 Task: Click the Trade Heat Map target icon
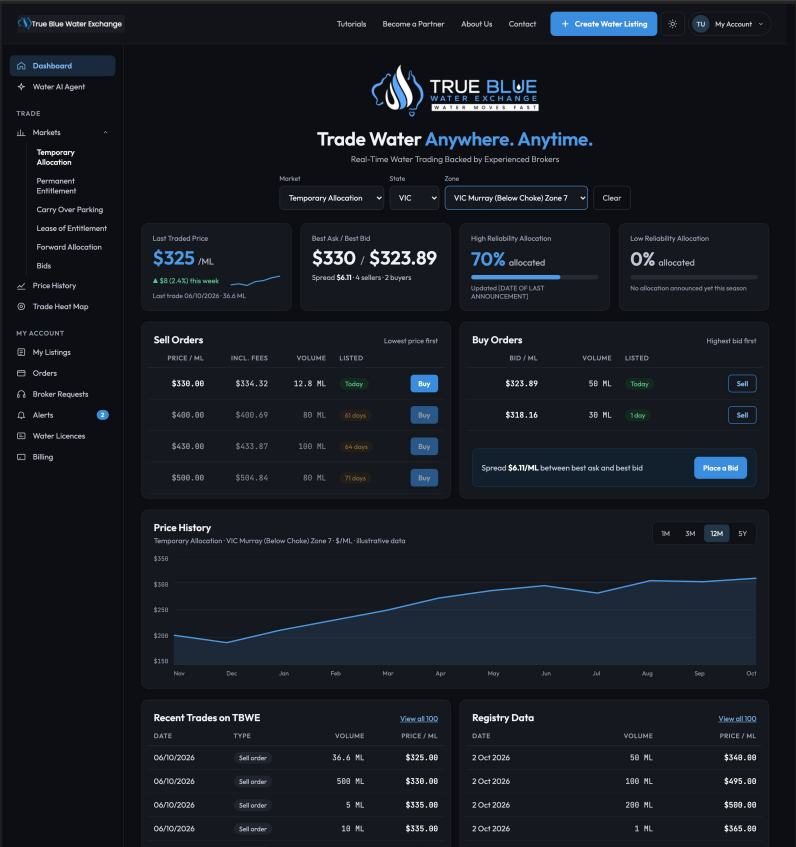pyautogui.click(x=21, y=307)
